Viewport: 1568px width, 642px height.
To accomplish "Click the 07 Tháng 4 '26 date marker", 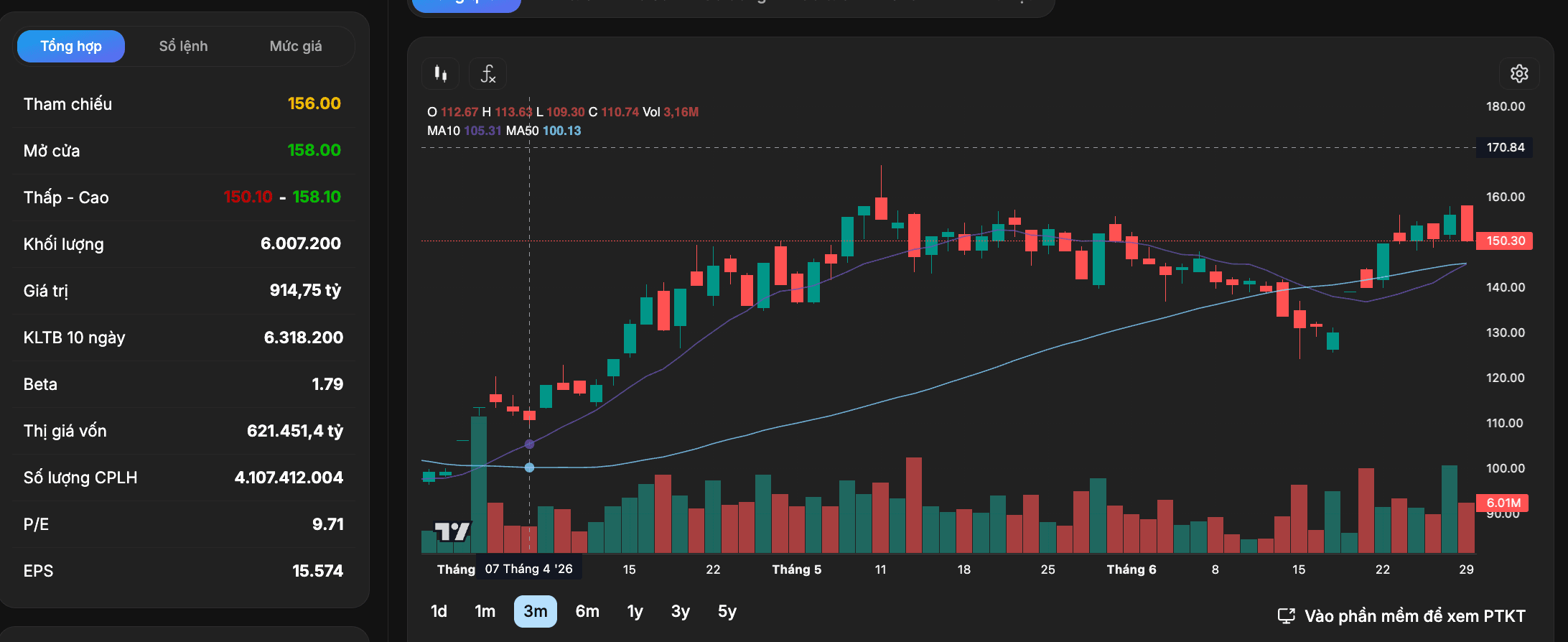I will click(529, 569).
